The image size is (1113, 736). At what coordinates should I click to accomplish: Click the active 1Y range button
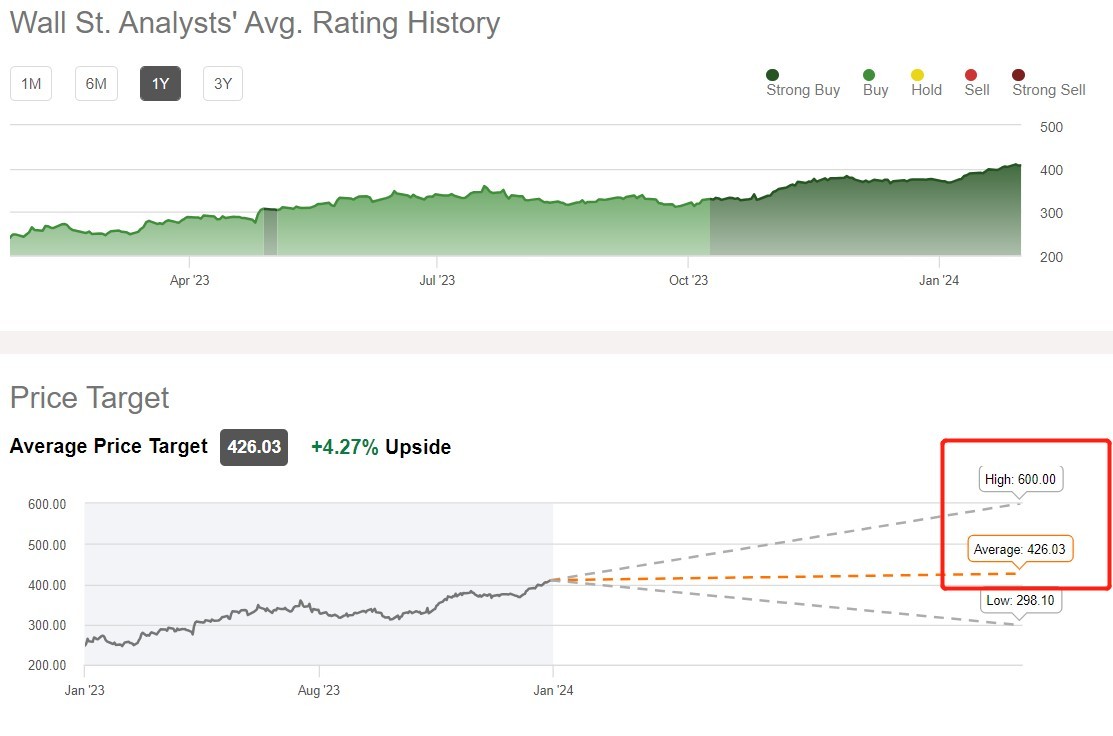(x=160, y=84)
